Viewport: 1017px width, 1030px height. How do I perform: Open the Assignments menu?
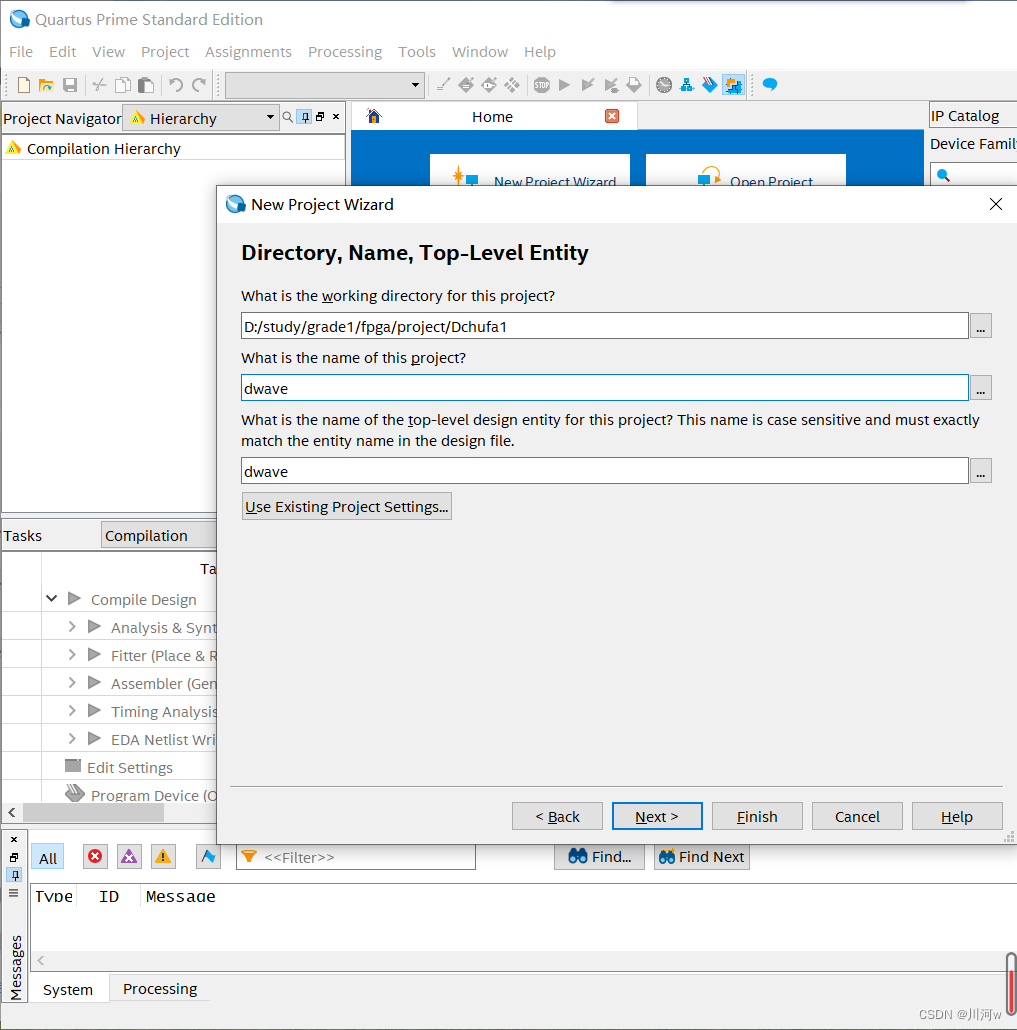click(x=248, y=52)
